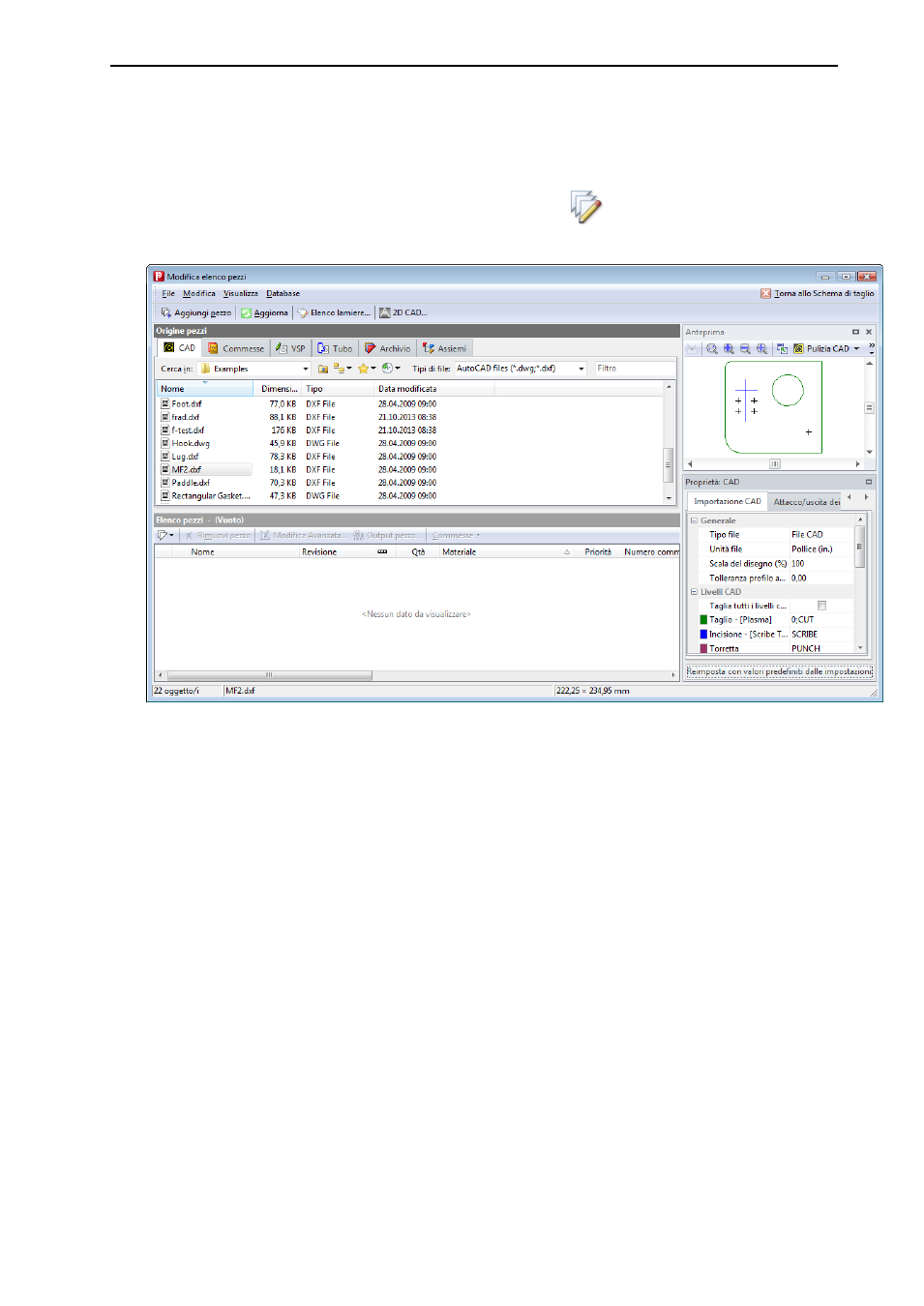This screenshot has width=924, height=1306.
Task: Click the preview horizontal scrollbar thumb
Action: [775, 464]
